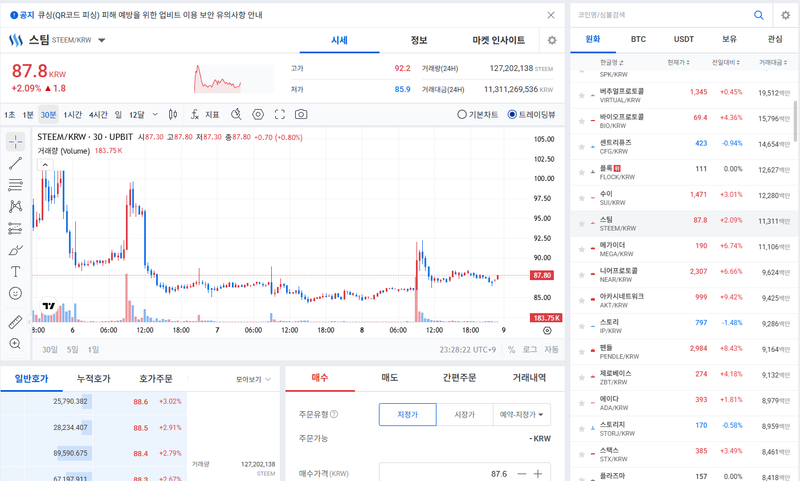The image size is (800, 481).
Task: Select the crosshair cursor tool
Action: tap(15, 141)
